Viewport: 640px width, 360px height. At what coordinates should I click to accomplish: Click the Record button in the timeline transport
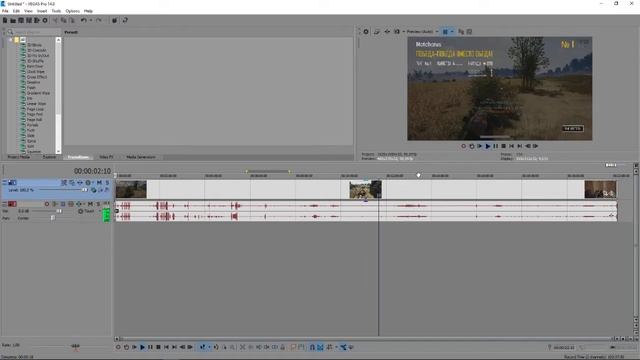pos(118,347)
